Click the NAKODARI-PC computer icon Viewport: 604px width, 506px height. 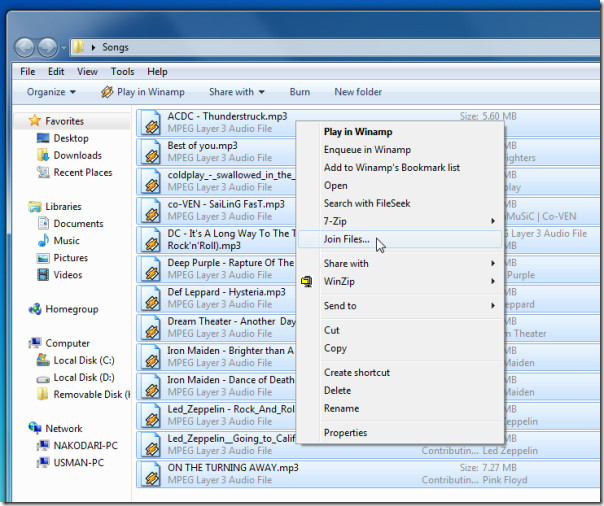pyautogui.click(x=43, y=445)
